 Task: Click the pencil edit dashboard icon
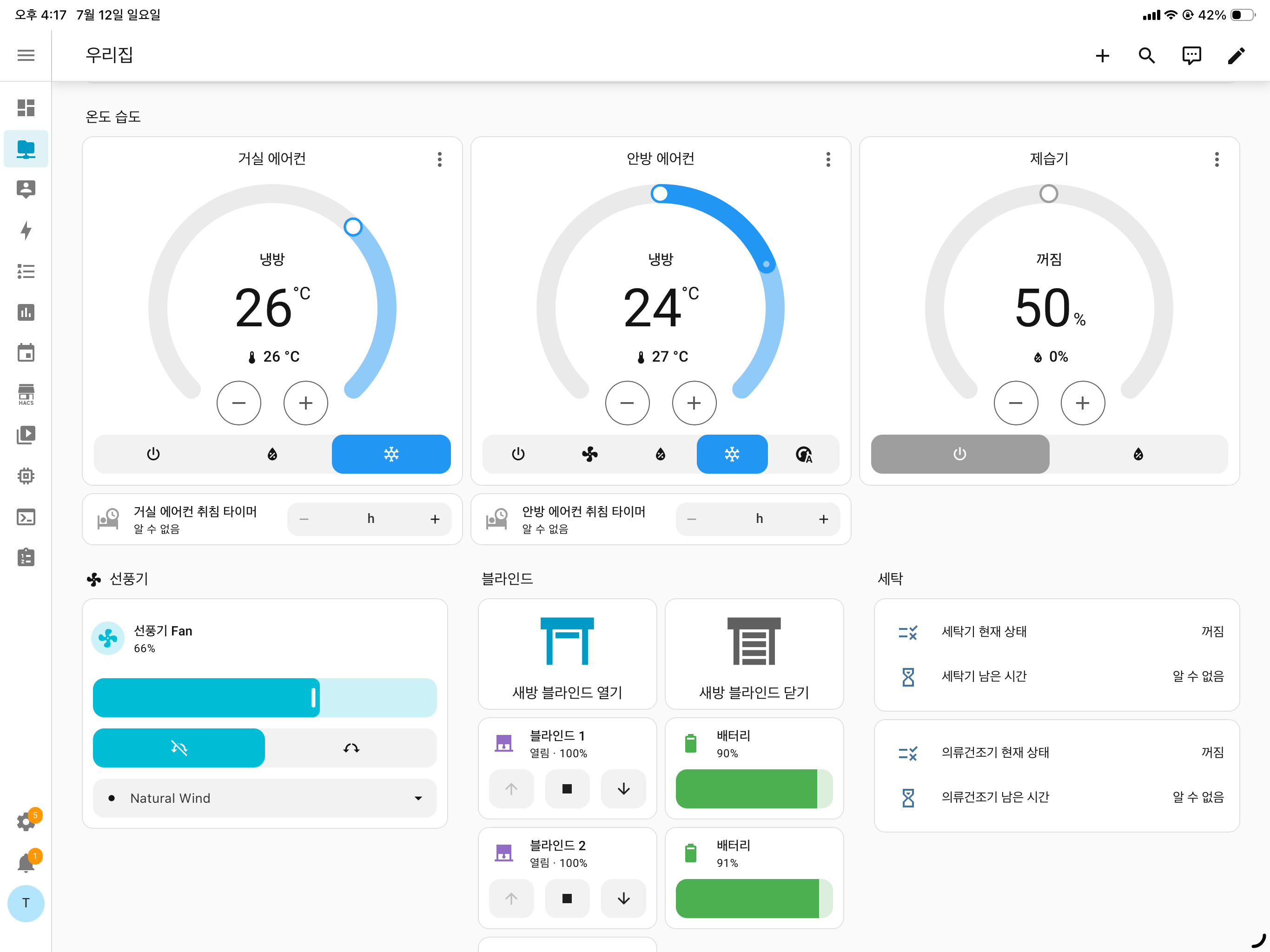(x=1236, y=55)
